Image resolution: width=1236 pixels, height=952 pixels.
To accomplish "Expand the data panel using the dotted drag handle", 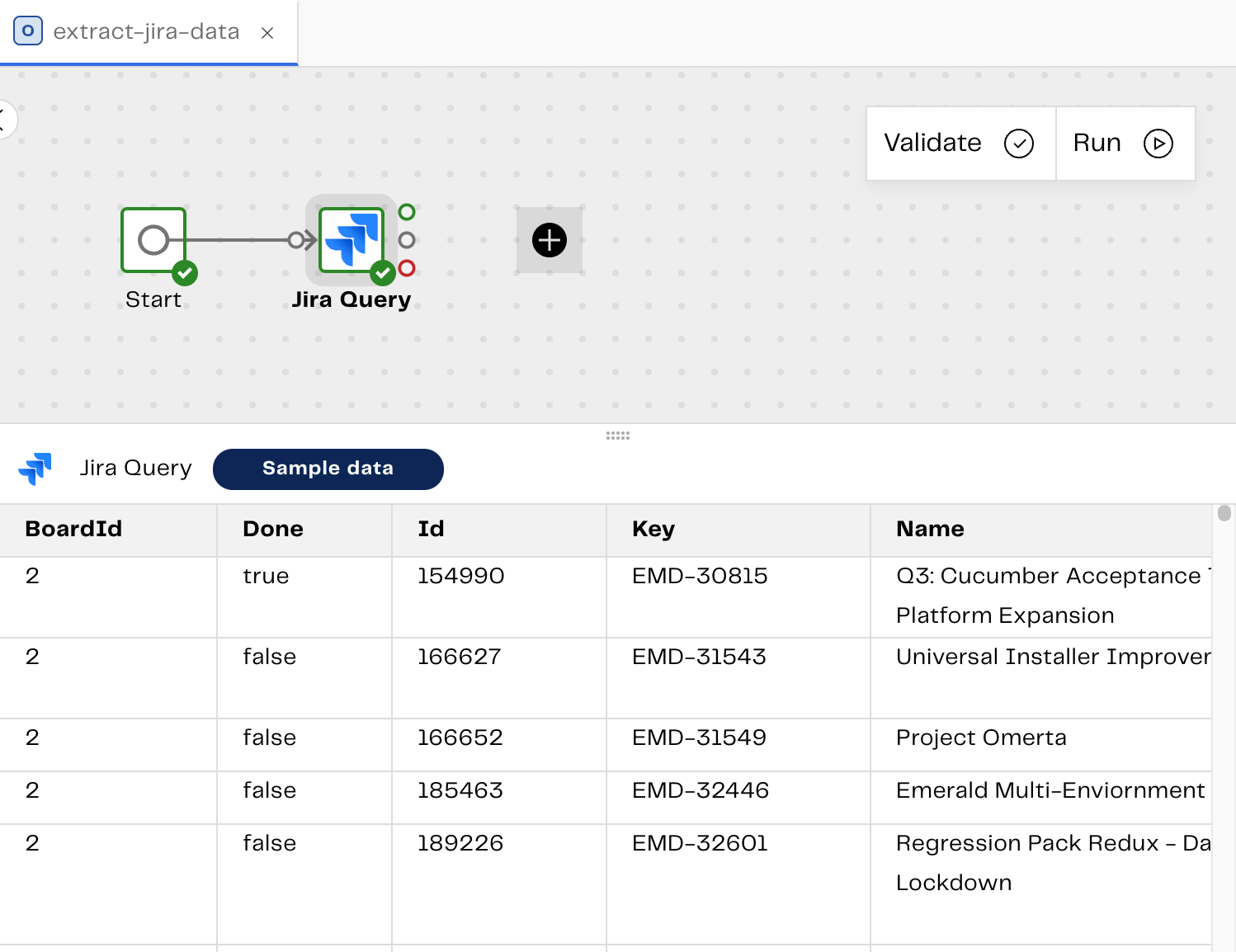I will pyautogui.click(x=617, y=435).
